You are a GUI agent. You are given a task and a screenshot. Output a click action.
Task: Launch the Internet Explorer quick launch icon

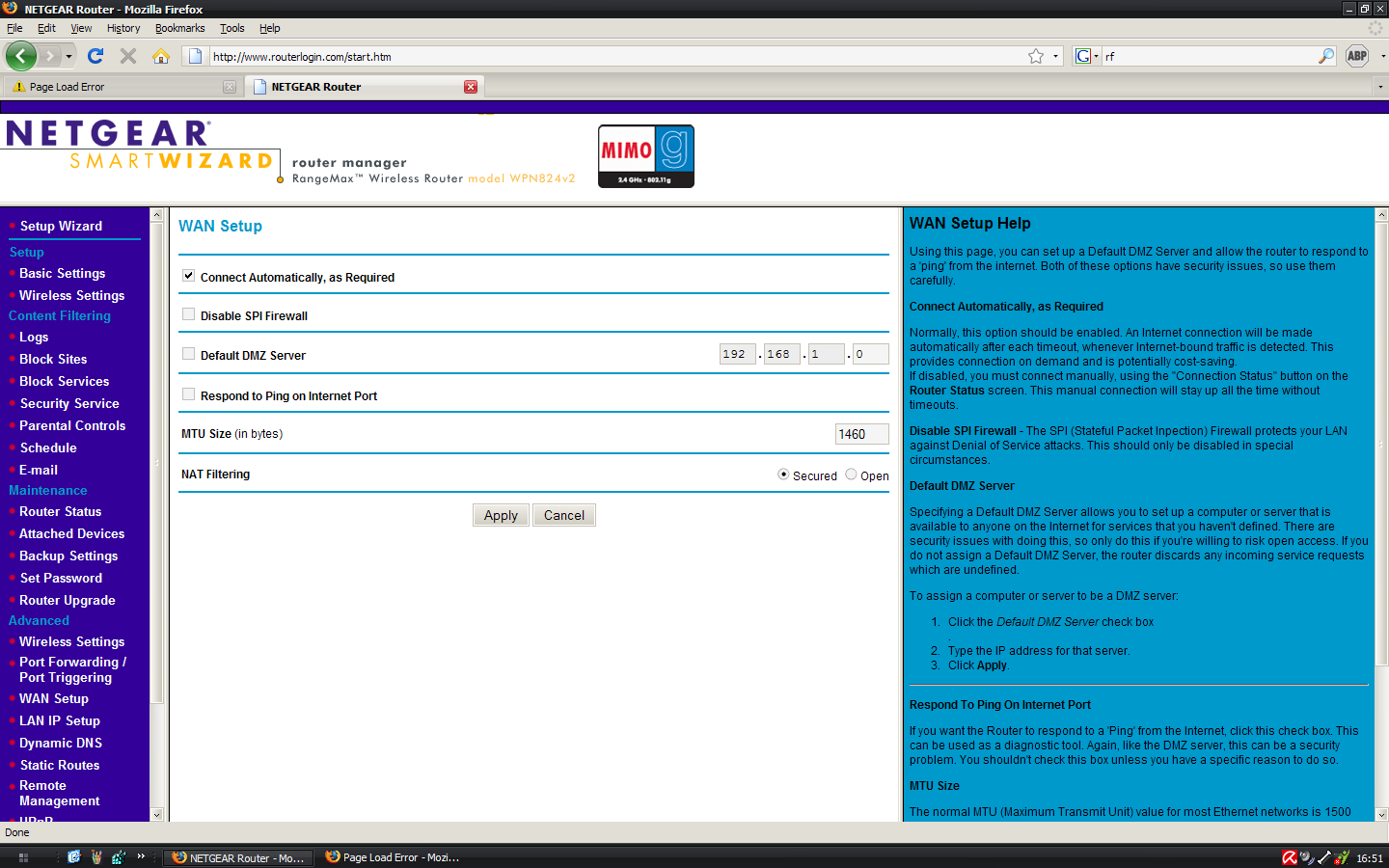coord(74,856)
